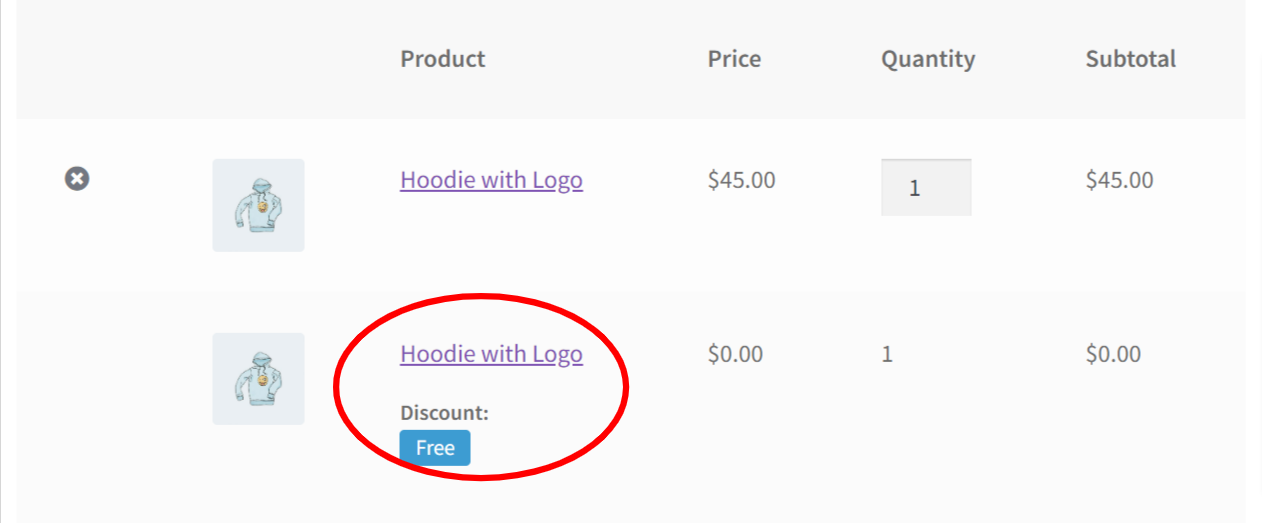
Task: Click the blue Free discount badge
Action: coord(435,448)
